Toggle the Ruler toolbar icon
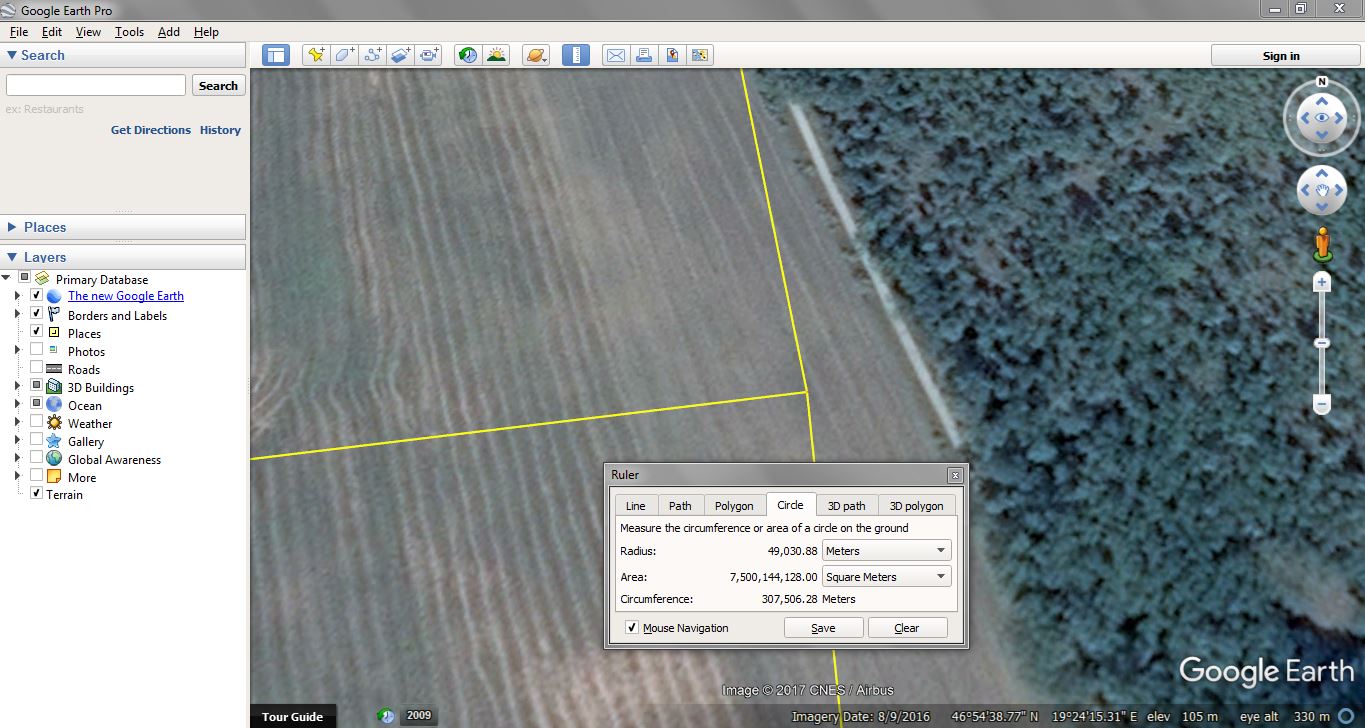Image resolution: width=1365 pixels, height=728 pixels. (x=576, y=55)
